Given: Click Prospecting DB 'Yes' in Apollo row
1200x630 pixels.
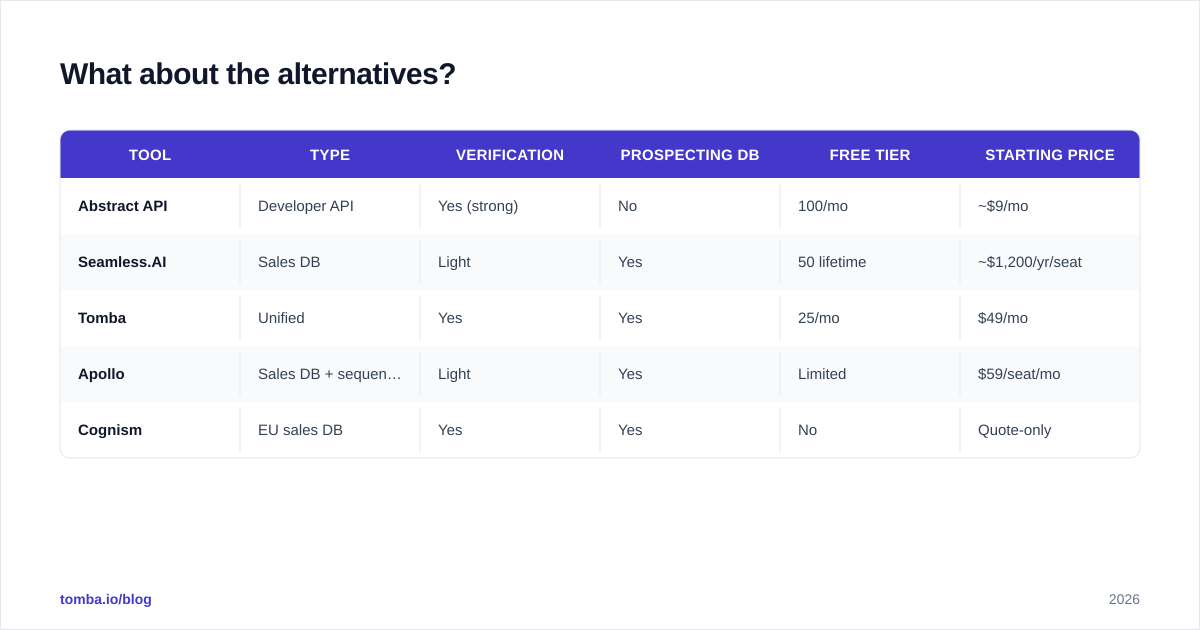Looking at the screenshot, I should [x=690, y=374].
